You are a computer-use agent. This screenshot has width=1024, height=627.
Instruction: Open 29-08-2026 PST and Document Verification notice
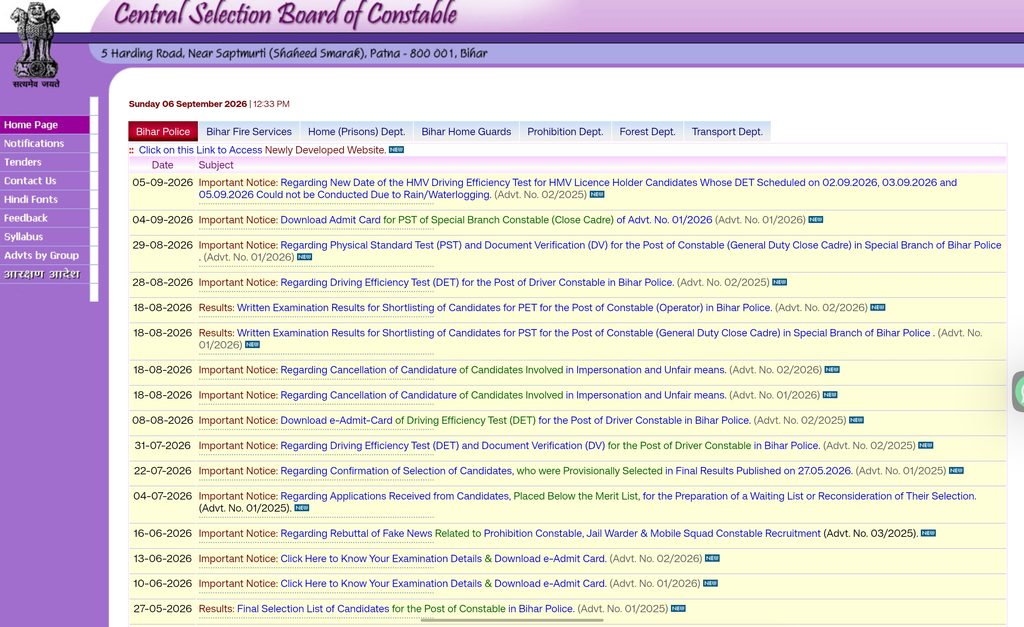pyautogui.click(x=600, y=251)
